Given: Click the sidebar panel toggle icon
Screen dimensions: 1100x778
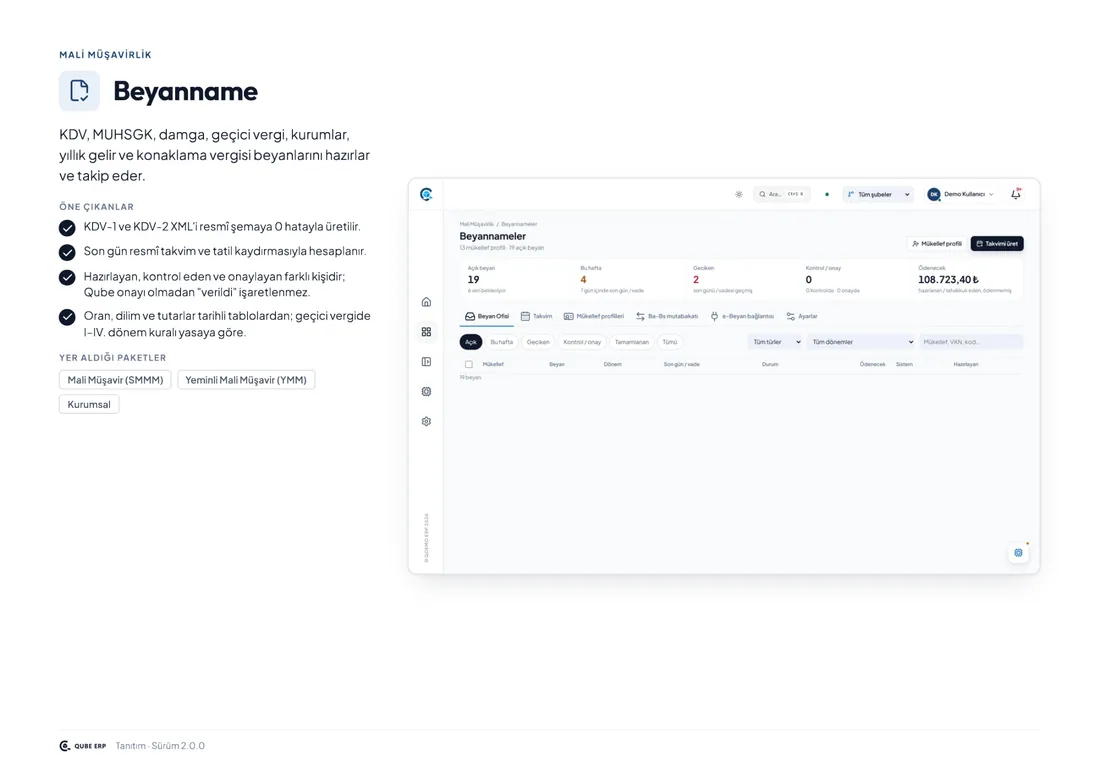Looking at the screenshot, I should pos(426,362).
